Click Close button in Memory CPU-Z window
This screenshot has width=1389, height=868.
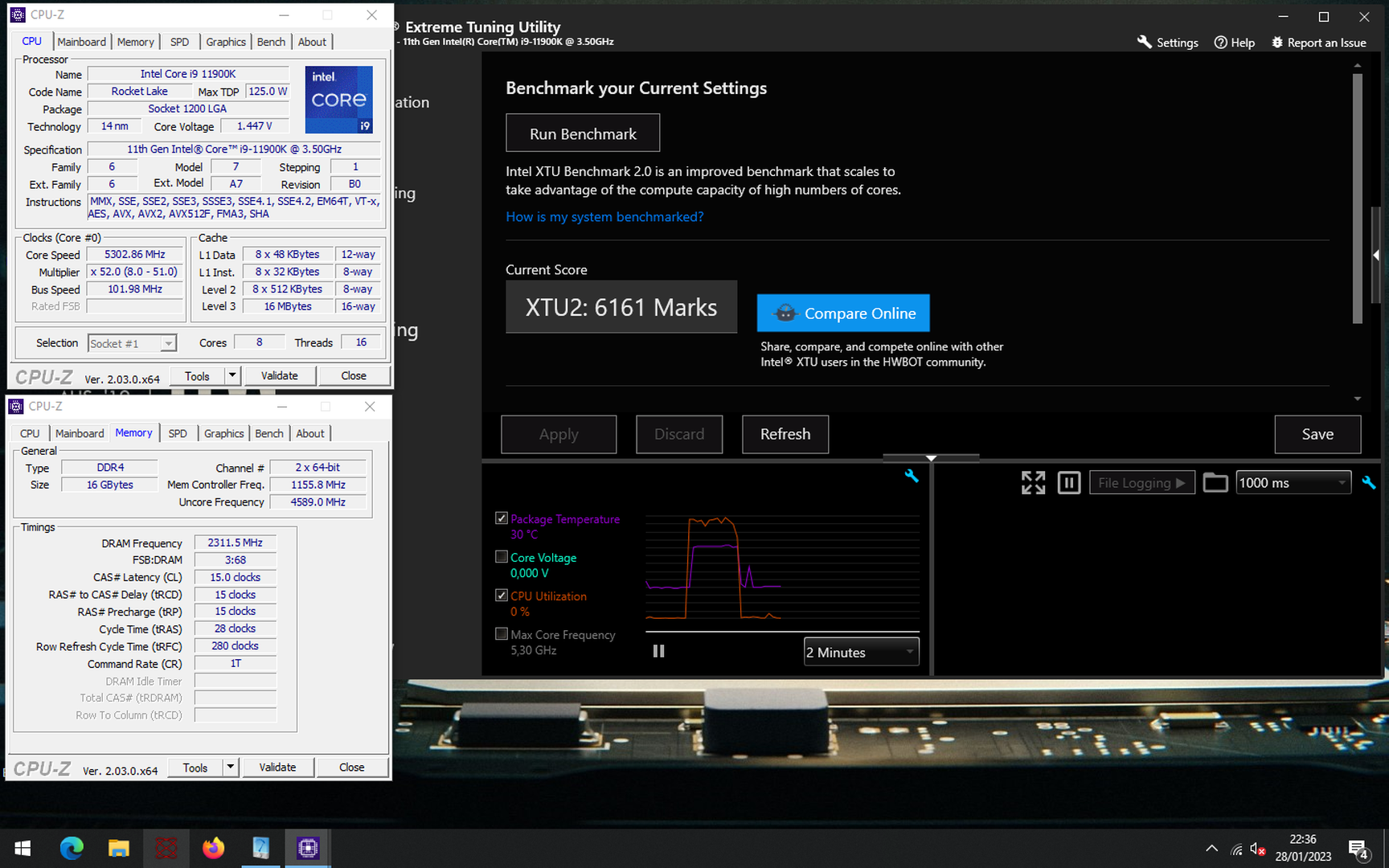point(351,767)
